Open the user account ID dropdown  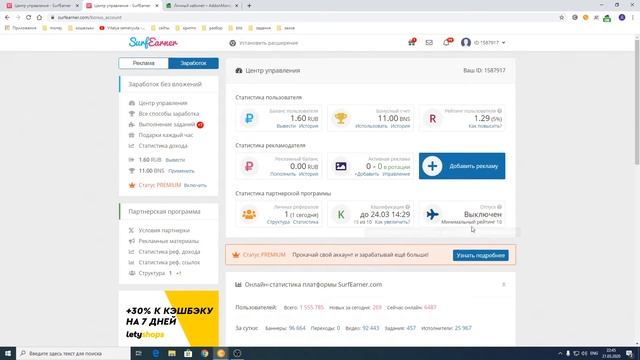click(x=483, y=42)
